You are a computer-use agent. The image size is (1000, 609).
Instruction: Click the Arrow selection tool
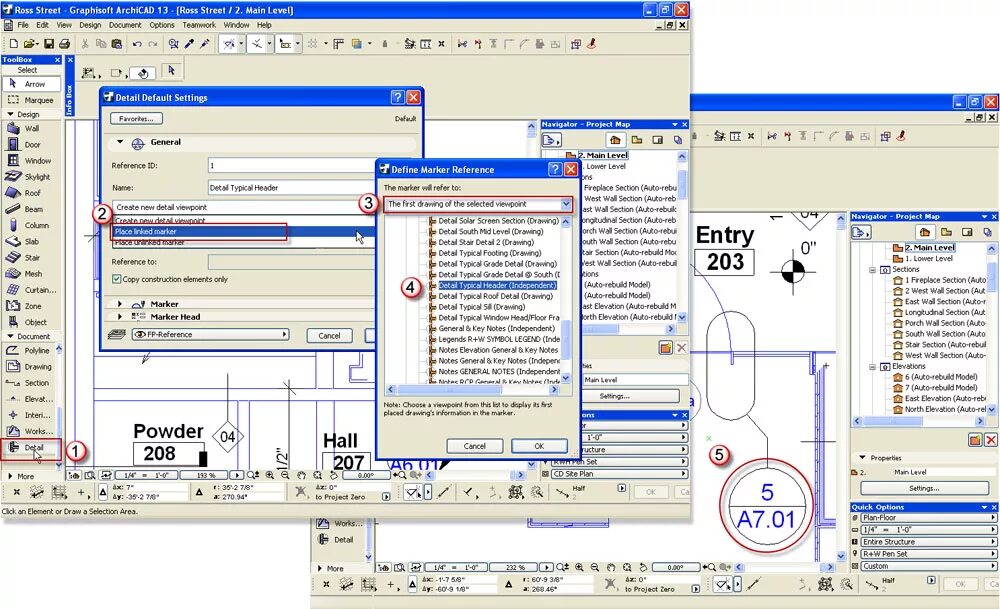click(x=31, y=84)
